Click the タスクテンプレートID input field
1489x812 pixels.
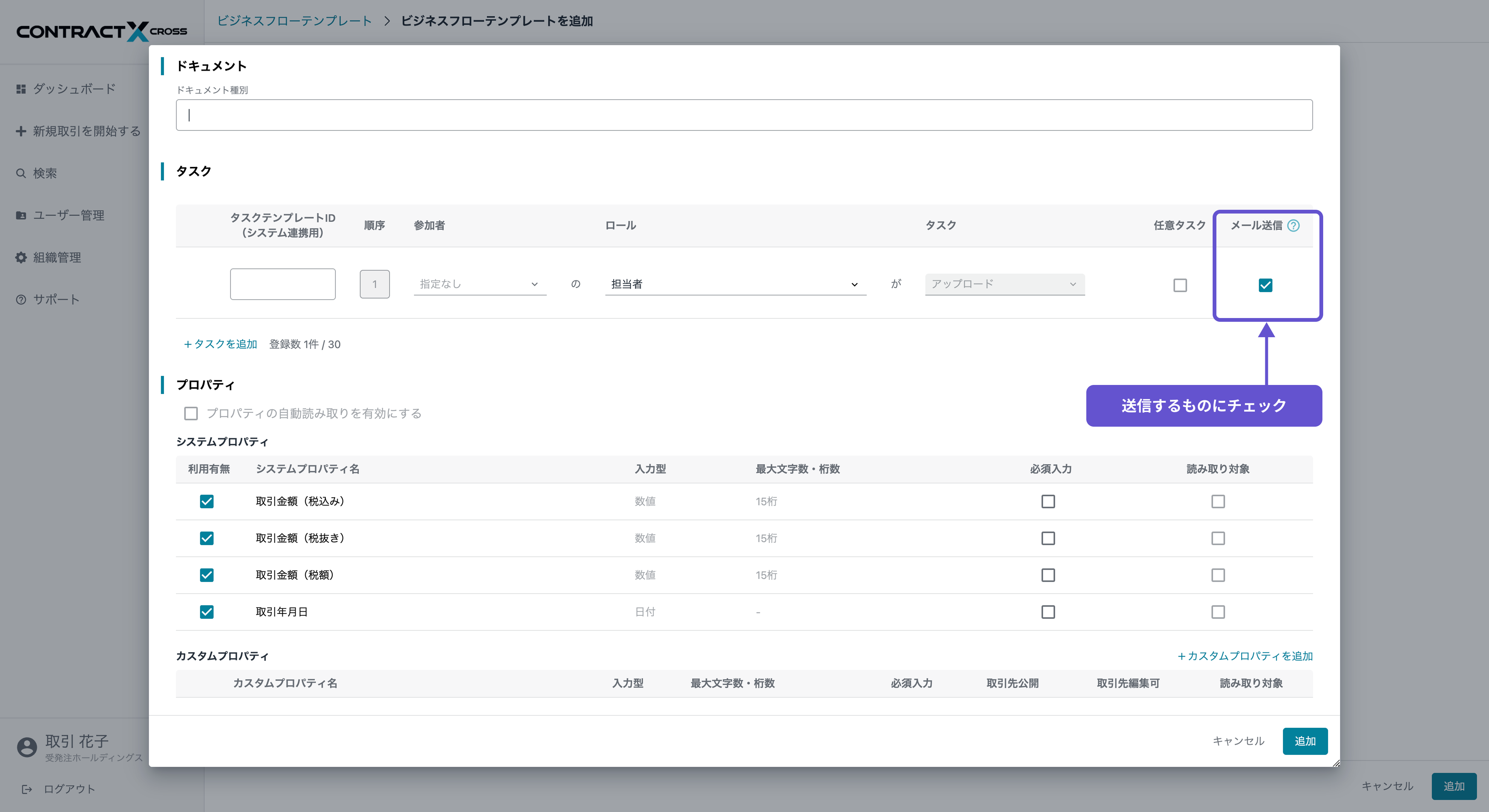tap(283, 284)
